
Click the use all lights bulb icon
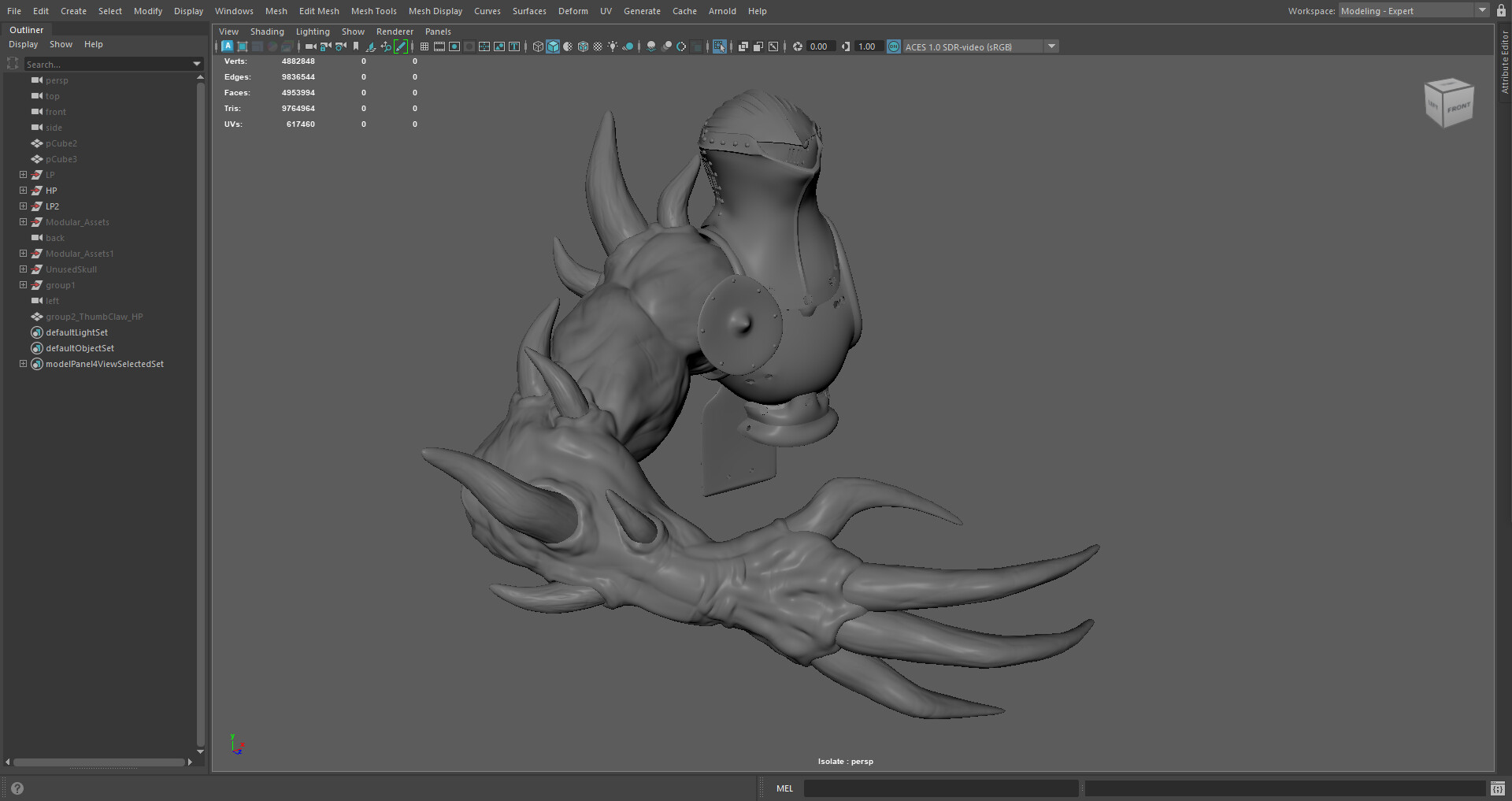pyautogui.click(x=613, y=46)
